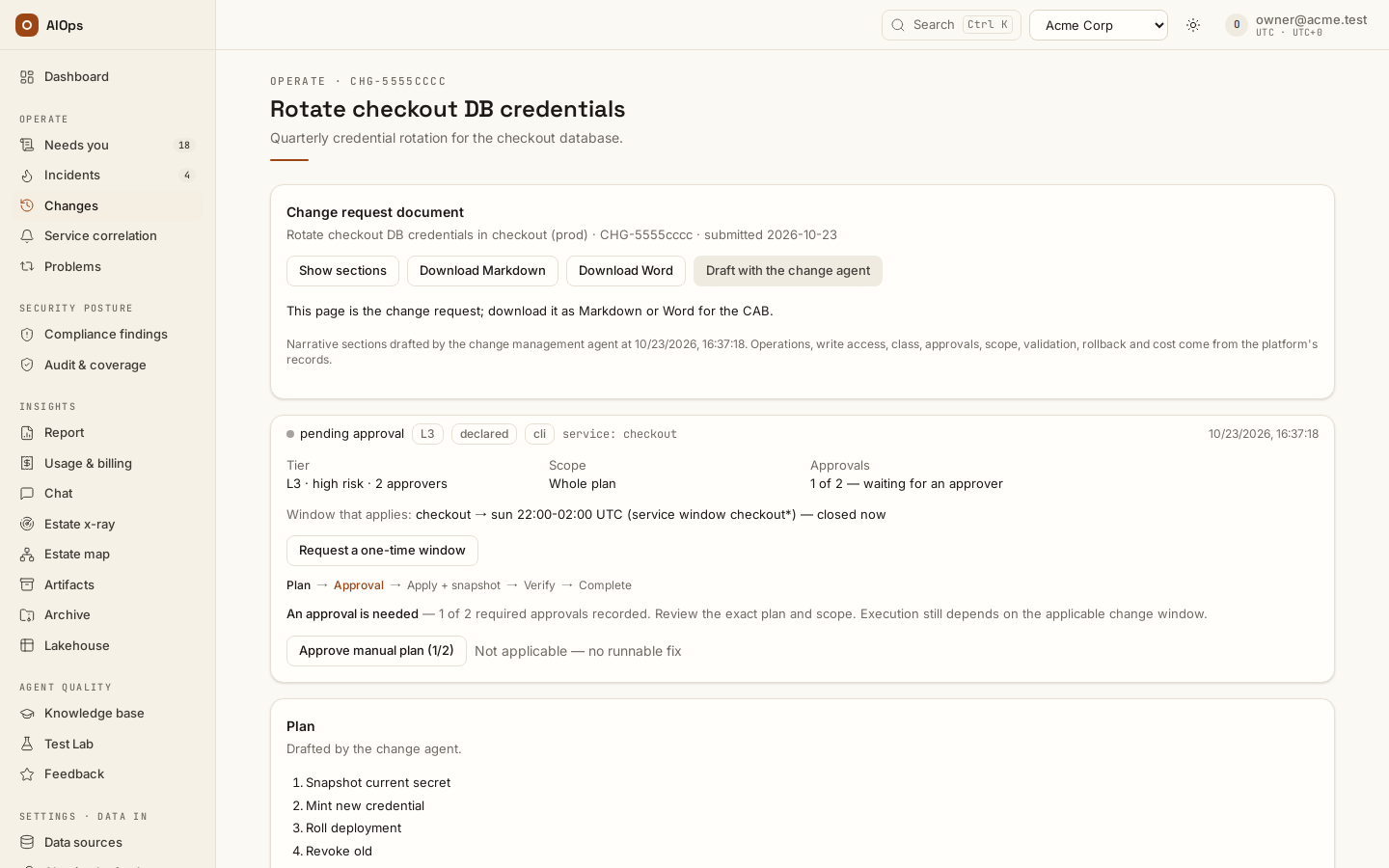Select the Changes sidebar item
This screenshot has height=868, width=1389.
108,206
